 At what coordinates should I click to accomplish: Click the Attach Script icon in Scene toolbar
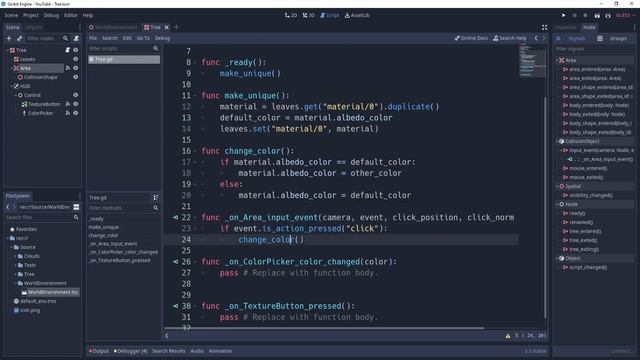coord(76,38)
